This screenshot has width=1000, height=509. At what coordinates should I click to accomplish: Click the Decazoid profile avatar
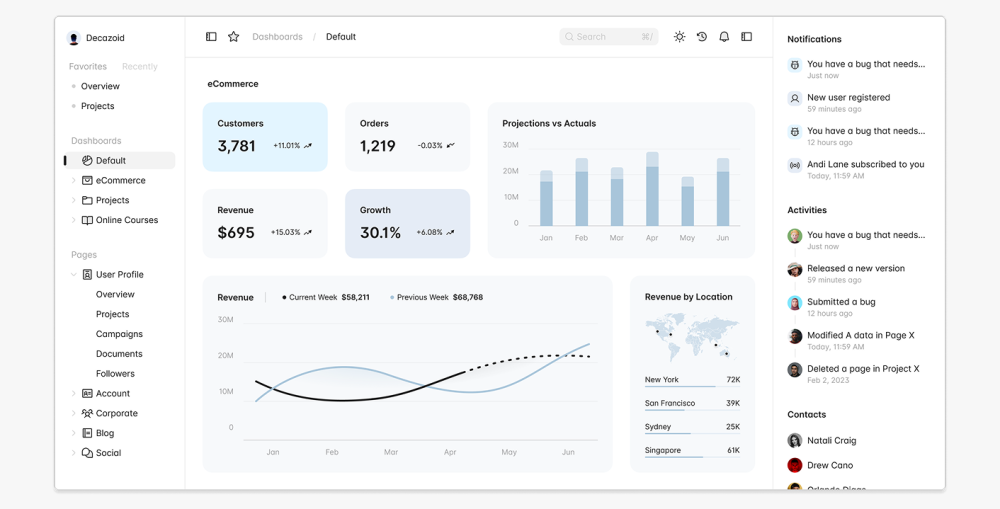click(74, 38)
